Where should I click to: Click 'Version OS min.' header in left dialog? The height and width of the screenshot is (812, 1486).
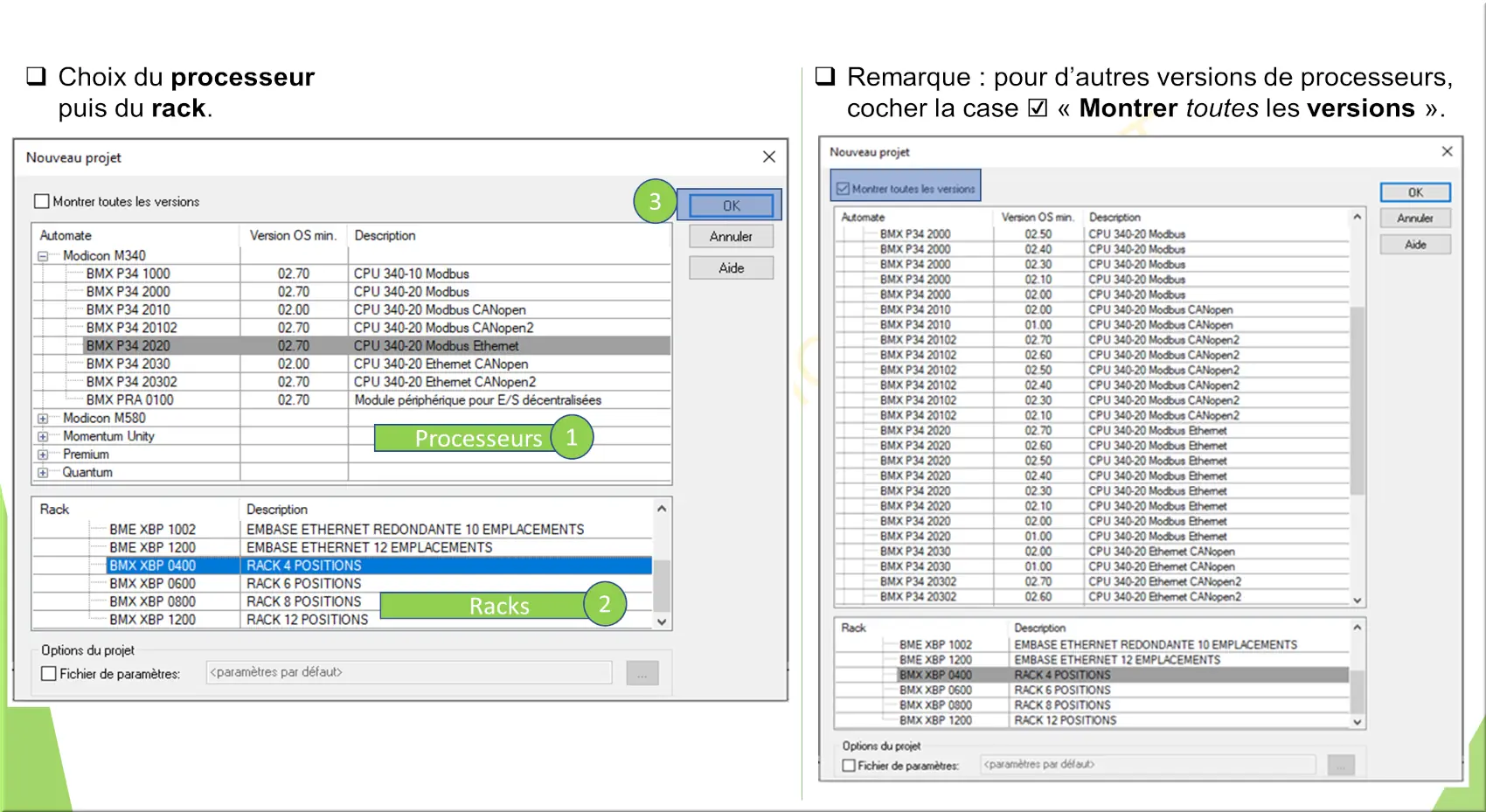pos(294,235)
